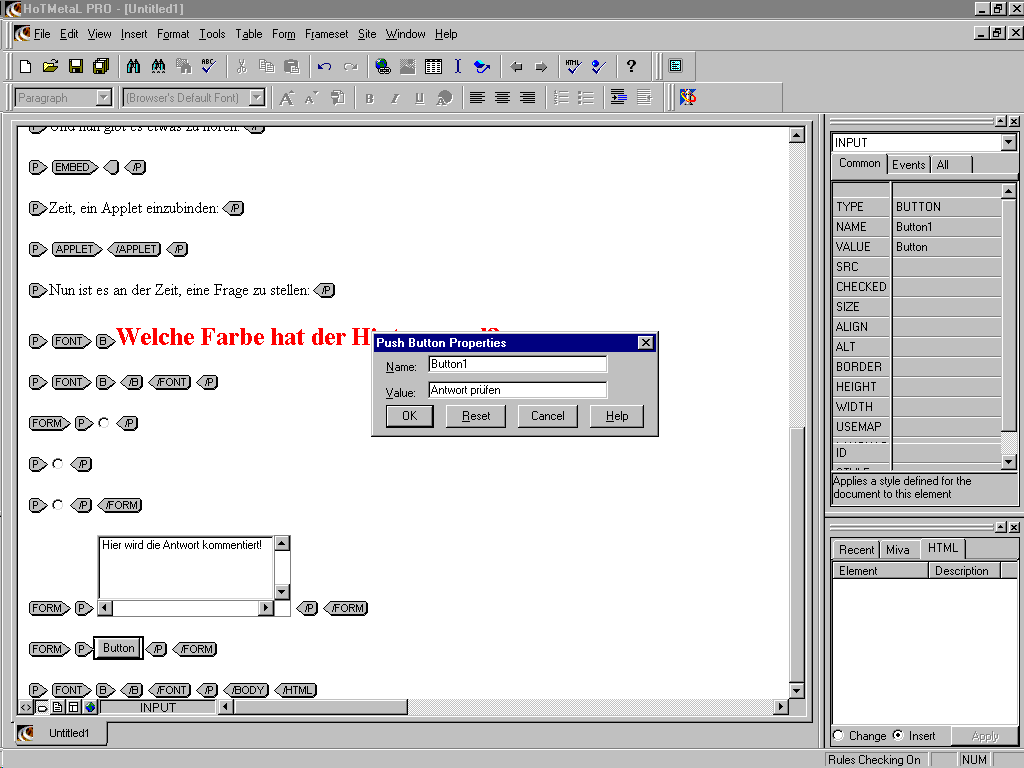
Task: Click the New document icon
Action: pos(25,67)
